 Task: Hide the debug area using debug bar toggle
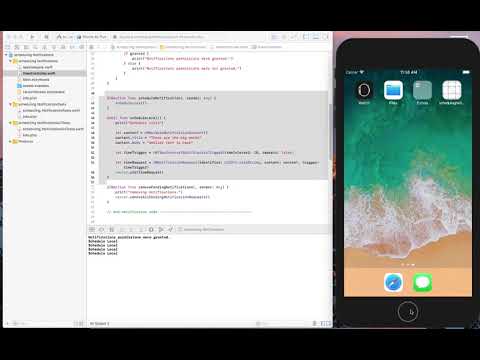tap(92, 229)
